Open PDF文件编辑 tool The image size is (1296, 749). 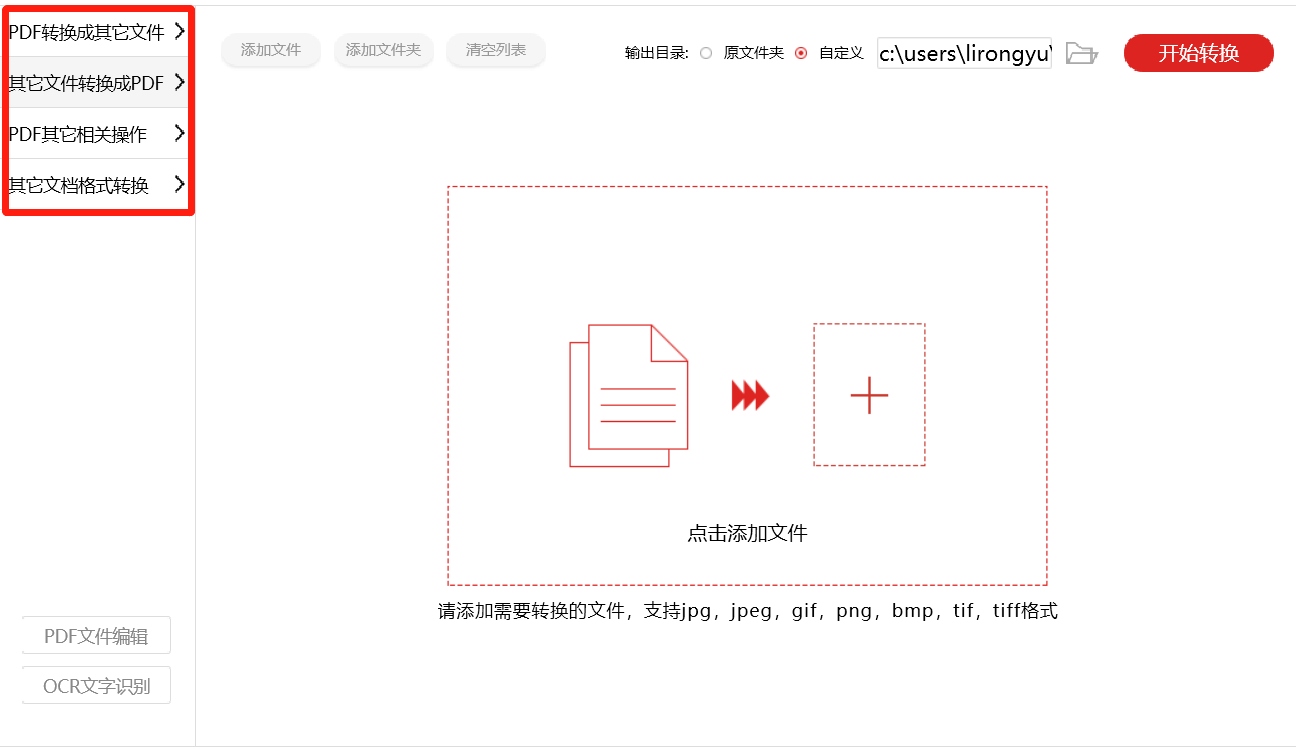point(96,636)
